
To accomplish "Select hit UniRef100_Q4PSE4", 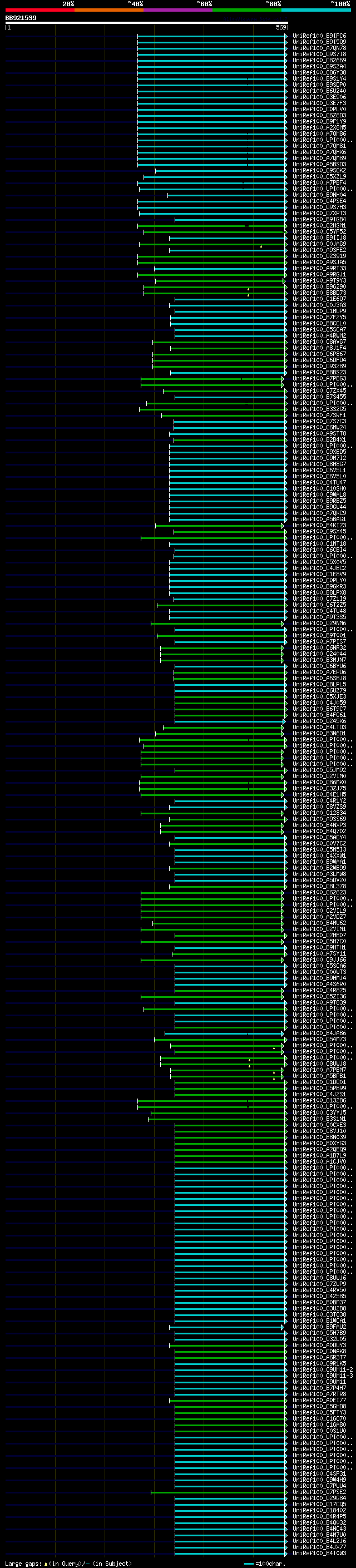I will click(319, 201).
